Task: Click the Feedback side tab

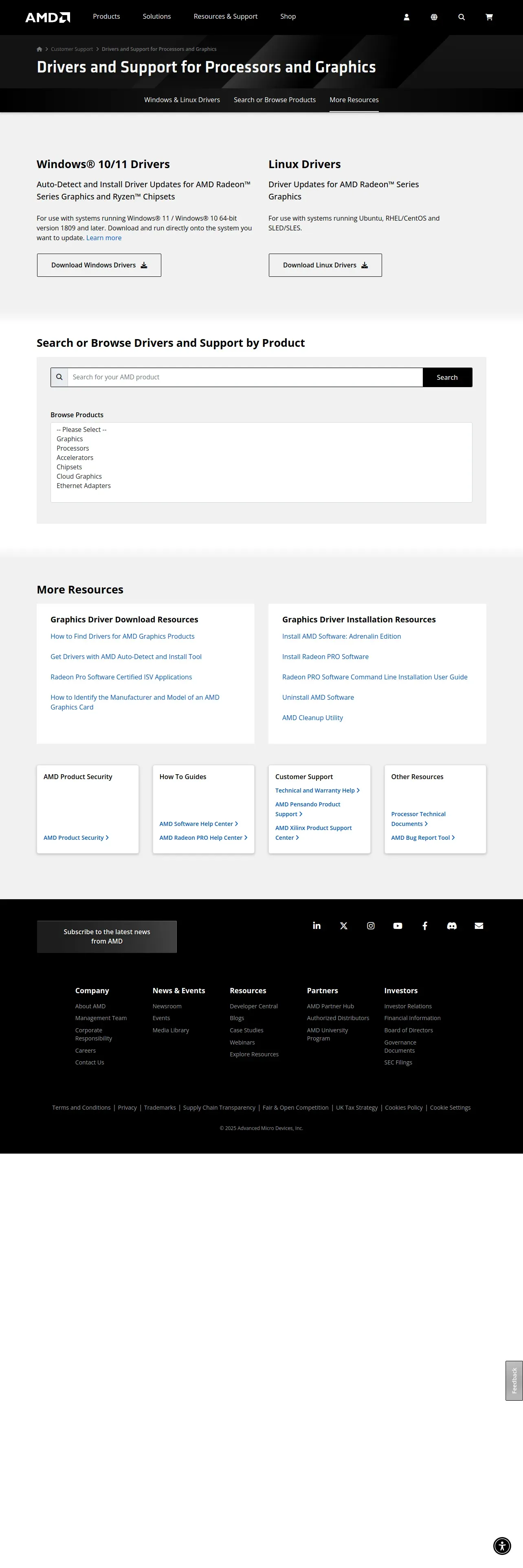Action: pos(514,1380)
